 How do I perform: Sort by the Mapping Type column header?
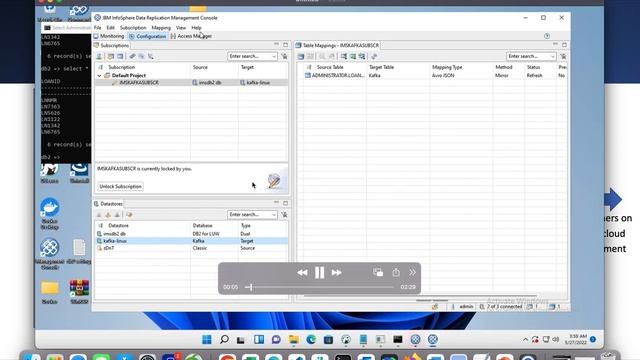(x=447, y=67)
